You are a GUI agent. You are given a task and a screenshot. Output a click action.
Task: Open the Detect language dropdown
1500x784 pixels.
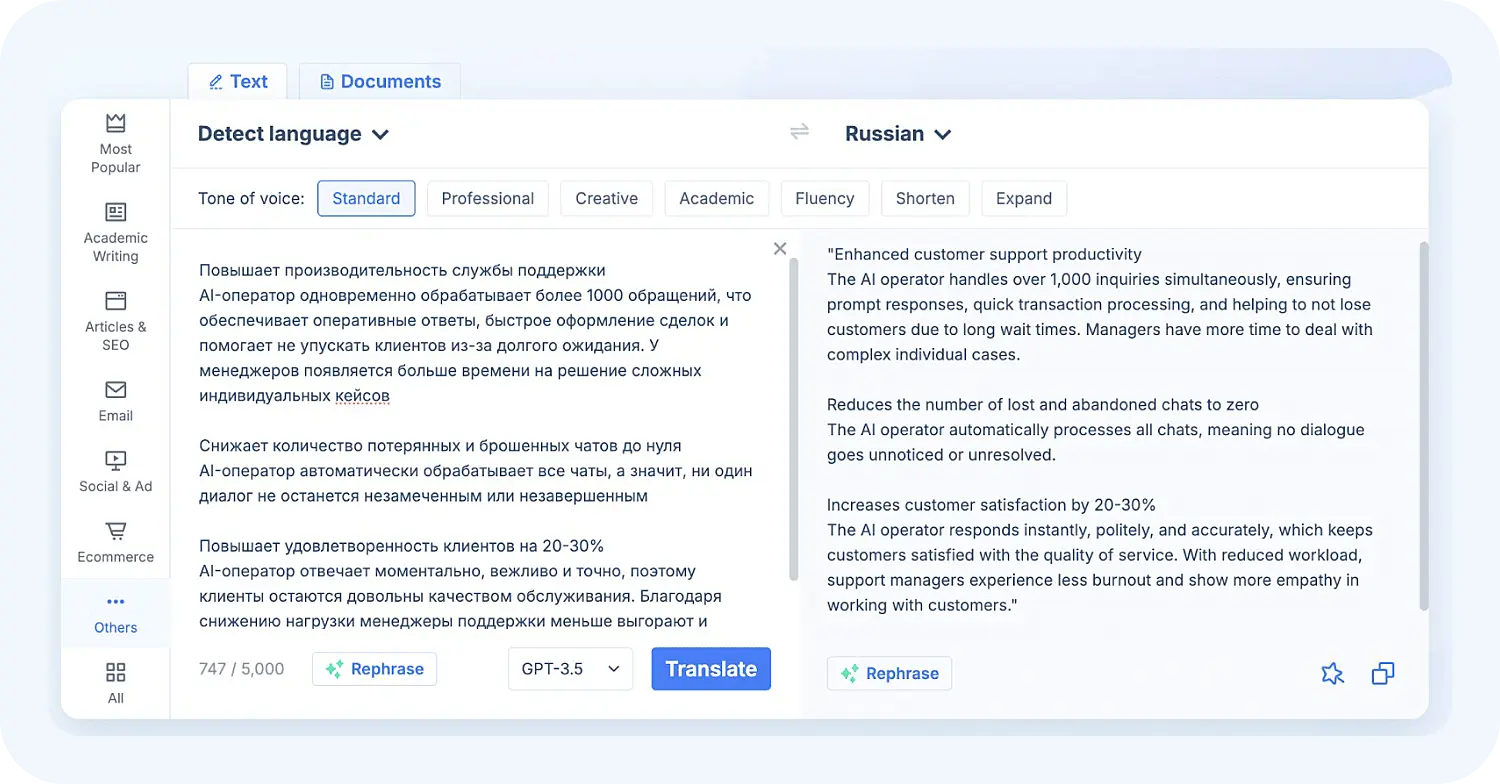[293, 133]
